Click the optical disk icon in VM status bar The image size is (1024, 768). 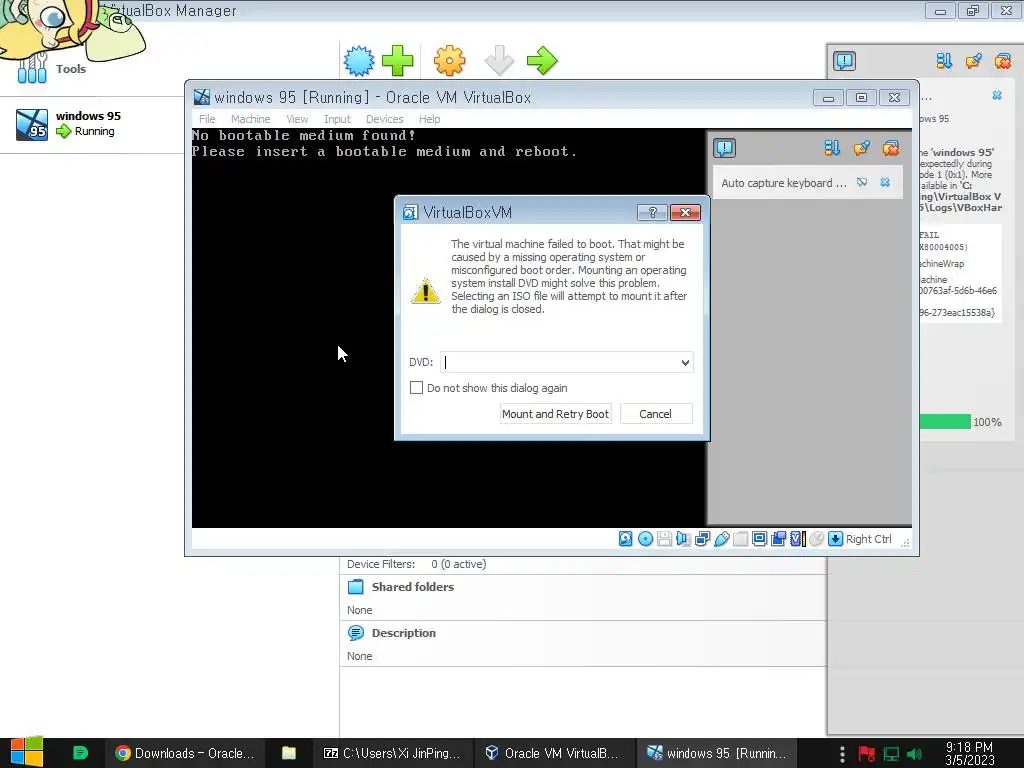pos(645,539)
